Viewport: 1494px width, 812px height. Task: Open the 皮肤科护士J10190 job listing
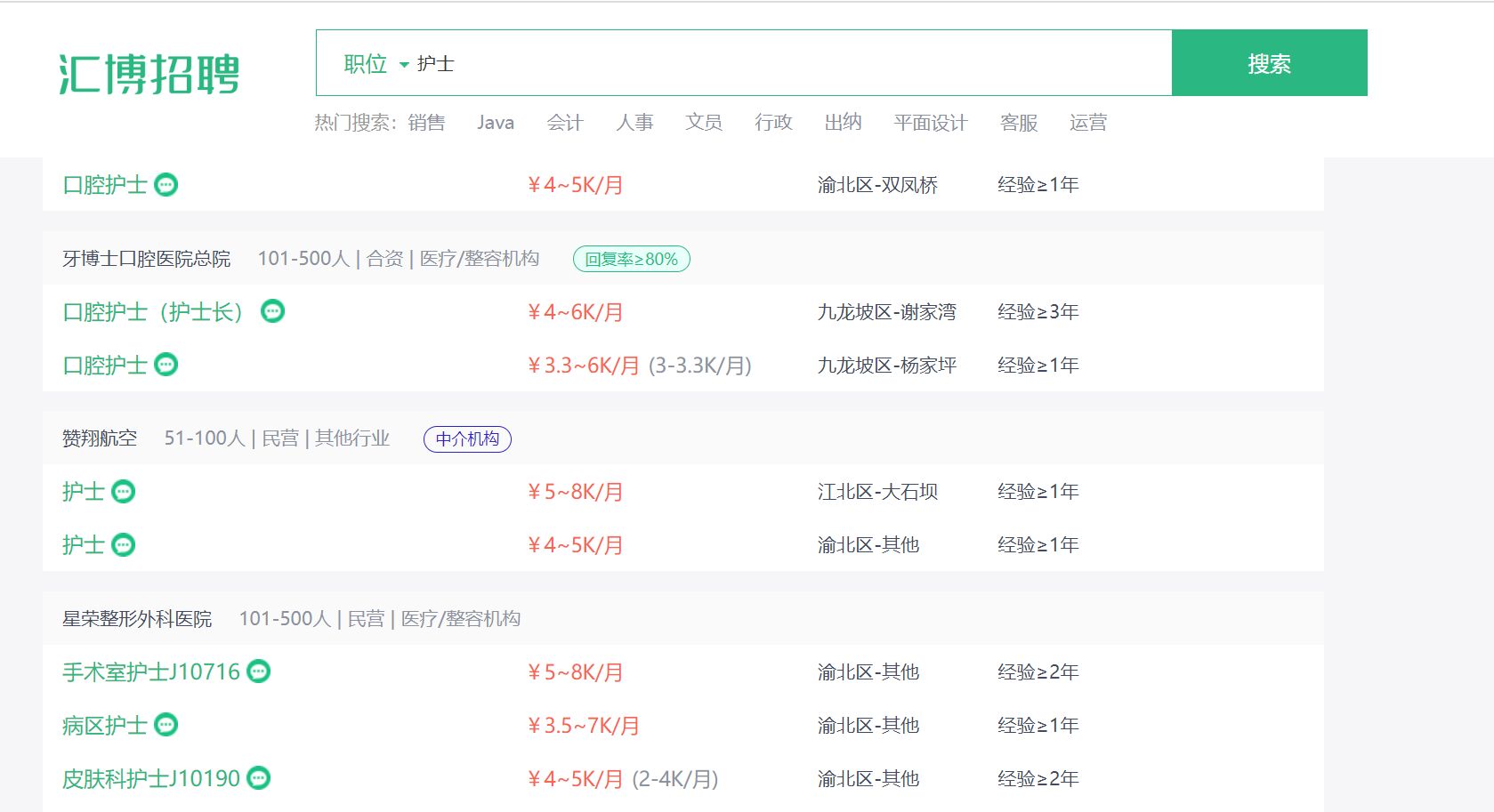151,779
